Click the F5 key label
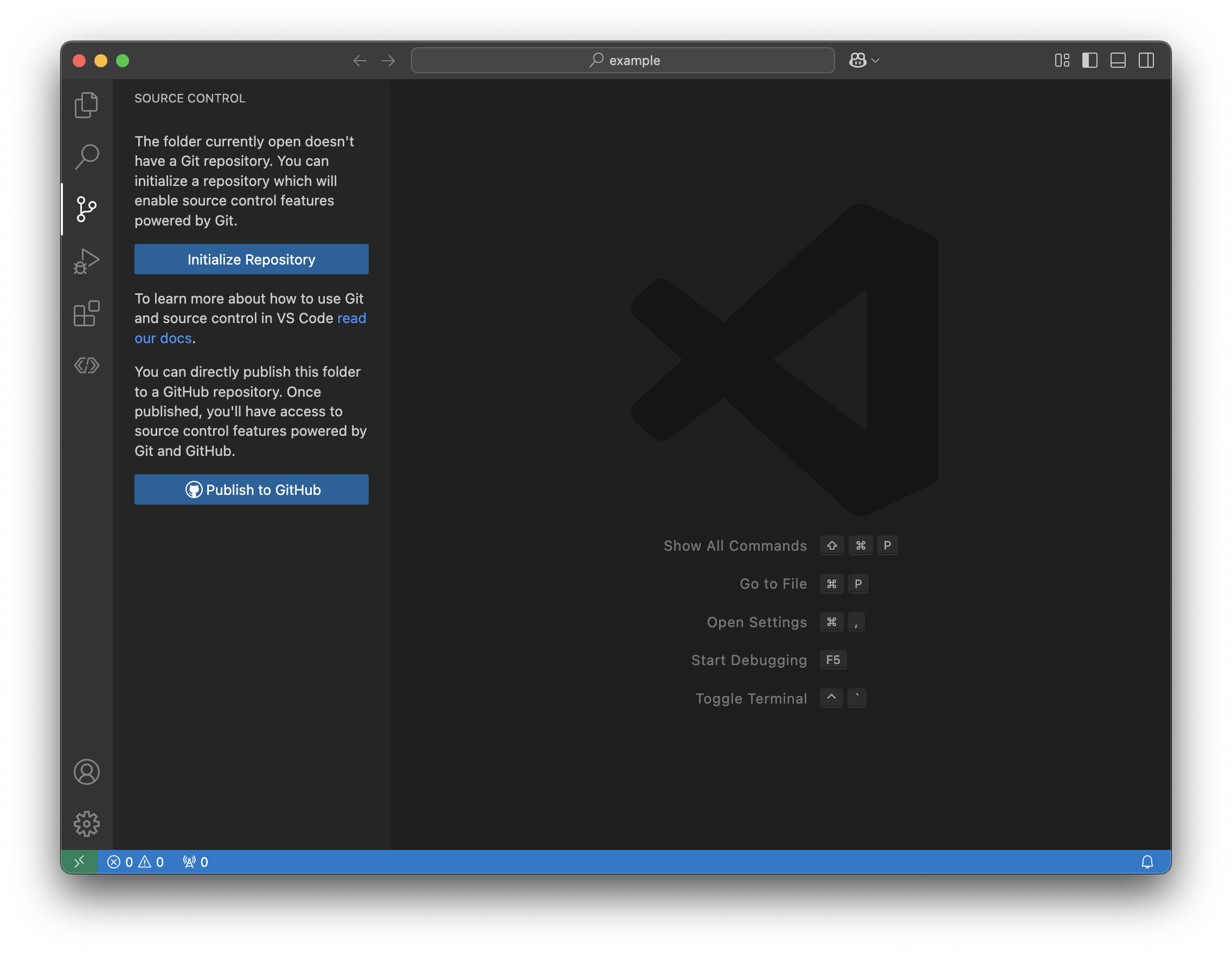Viewport: 1232px width, 954px height. point(833,660)
